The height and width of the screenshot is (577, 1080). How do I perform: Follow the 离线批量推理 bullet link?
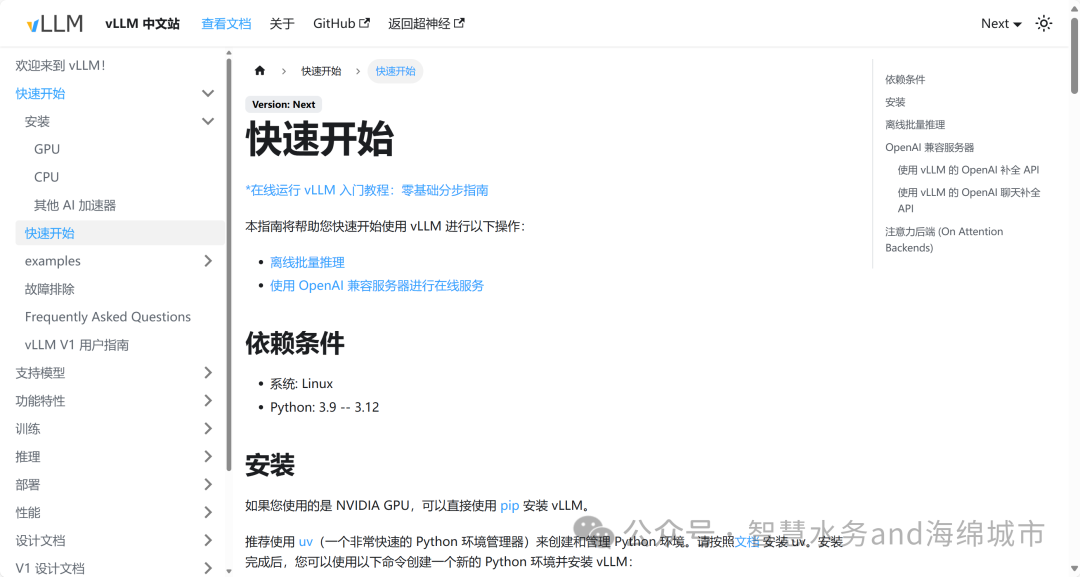307,262
